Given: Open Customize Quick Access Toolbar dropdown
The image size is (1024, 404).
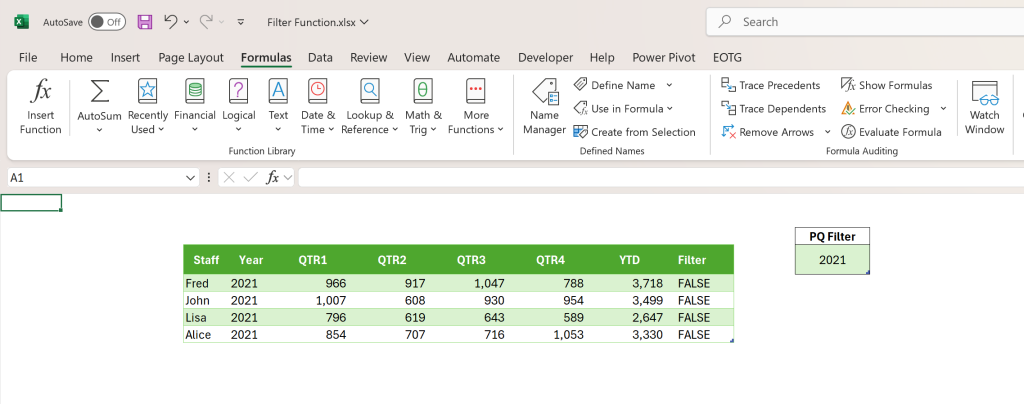Looking at the screenshot, I should (x=241, y=22).
